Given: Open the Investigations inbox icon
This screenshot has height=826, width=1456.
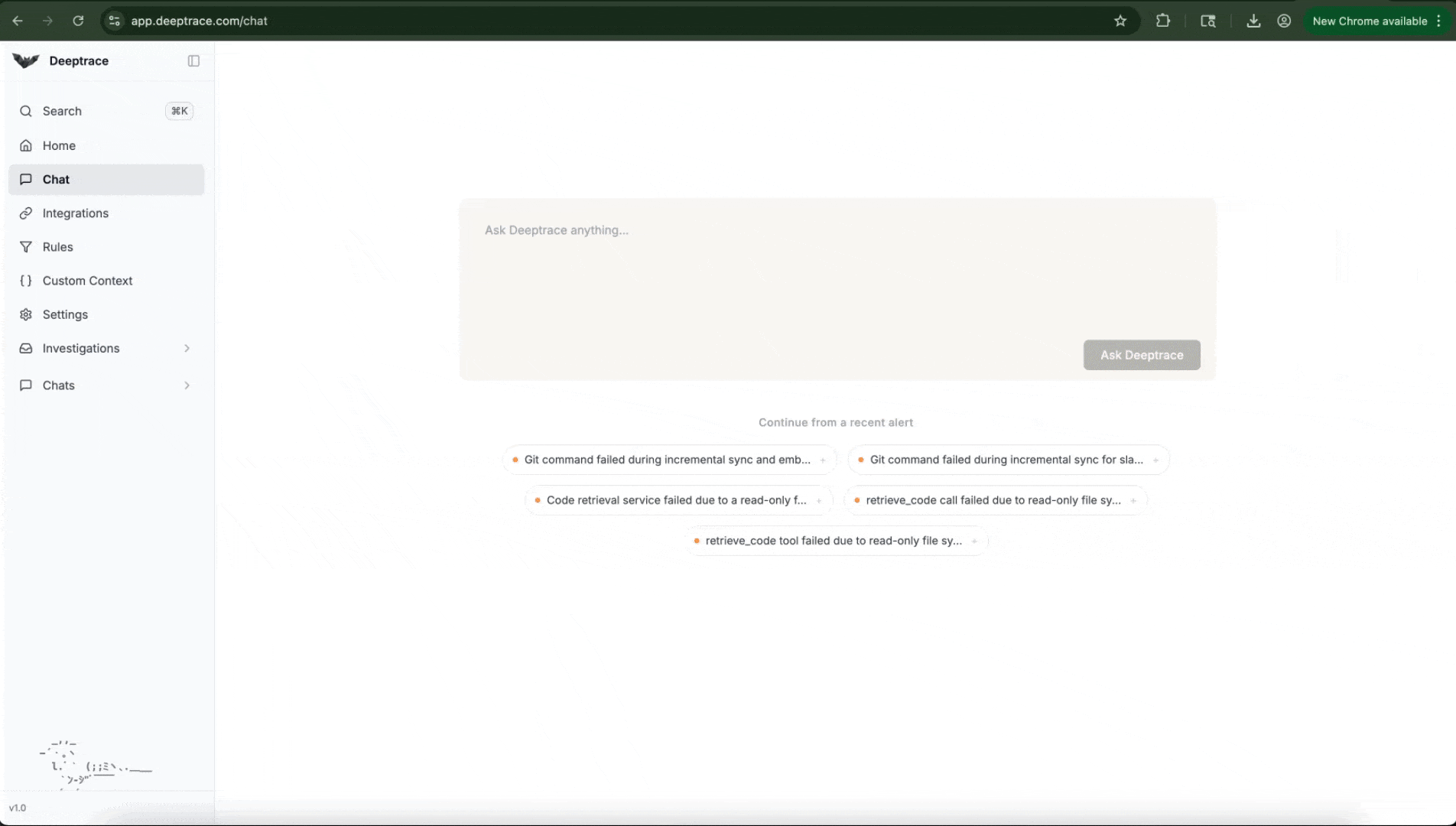Looking at the screenshot, I should (x=25, y=348).
